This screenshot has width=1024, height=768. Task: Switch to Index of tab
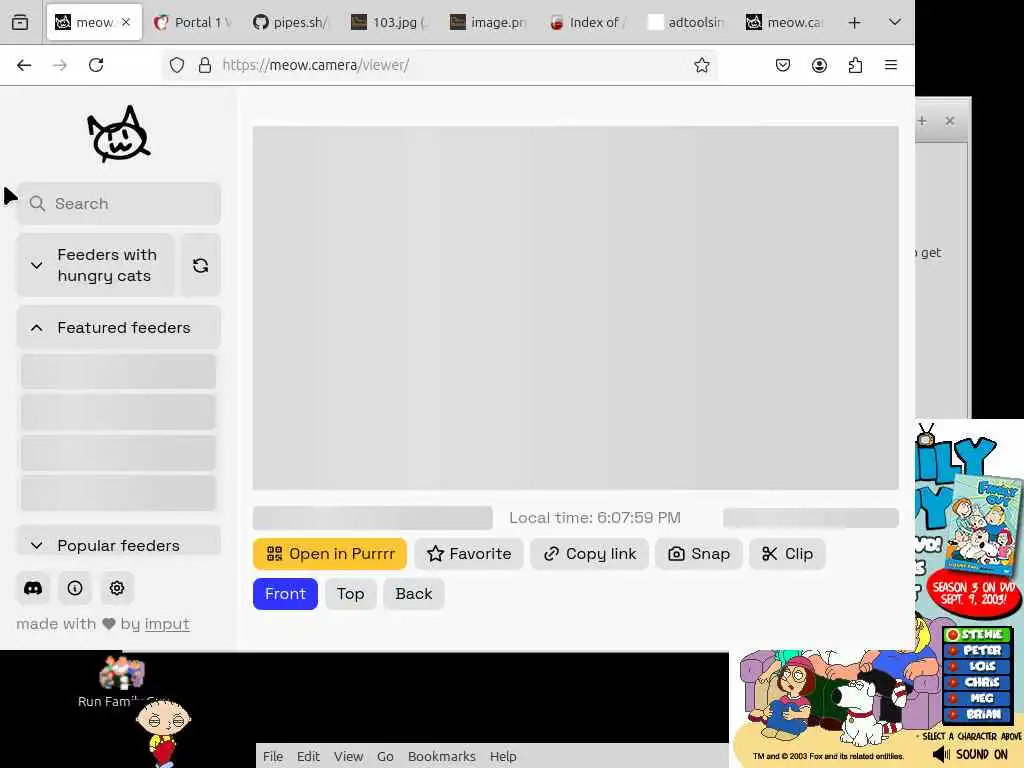coord(587,22)
